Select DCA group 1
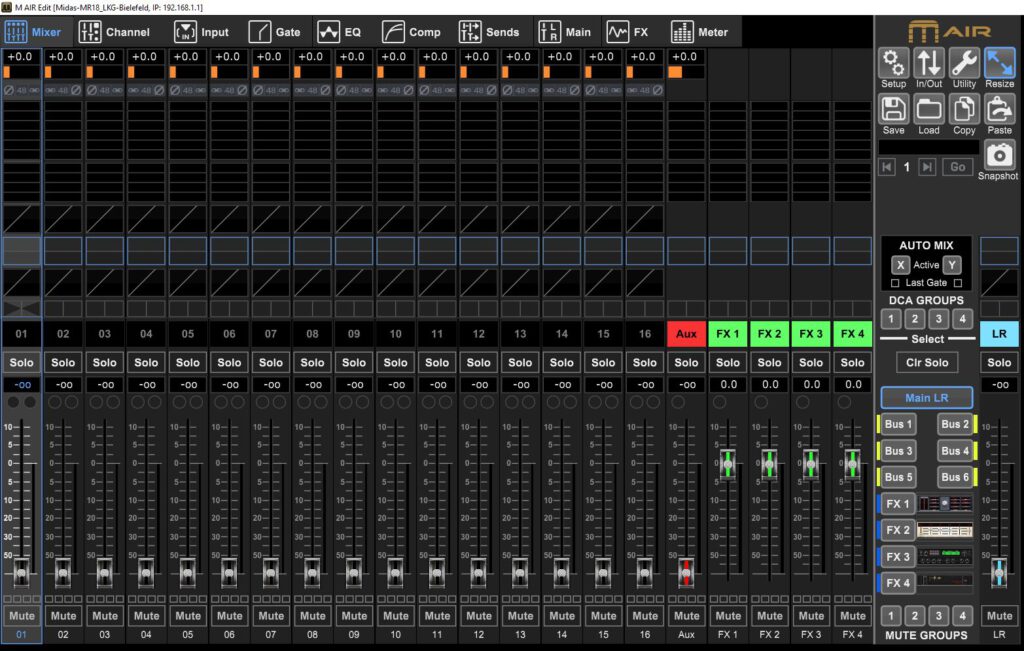Screen dimensions: 1024x651 (x=891, y=319)
